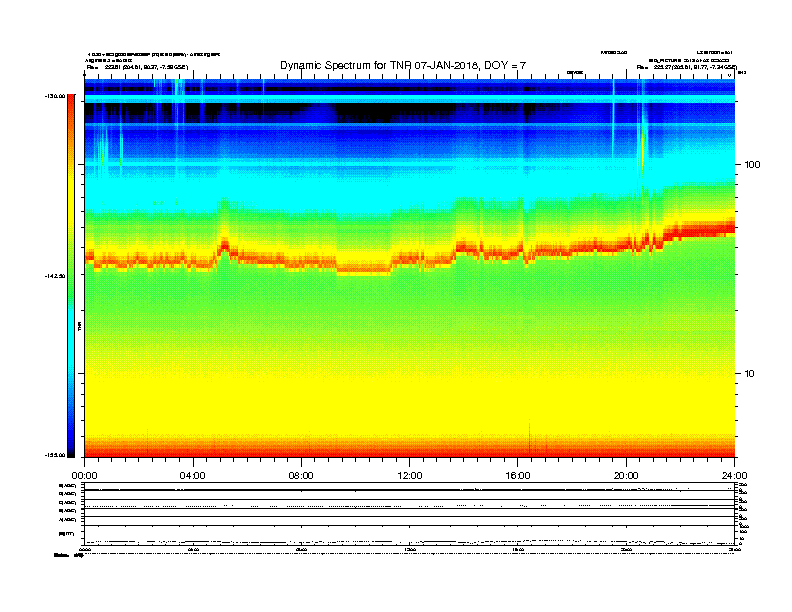Click the TNR label beside the color bar
The width and height of the screenshot is (792, 612).
point(79,326)
